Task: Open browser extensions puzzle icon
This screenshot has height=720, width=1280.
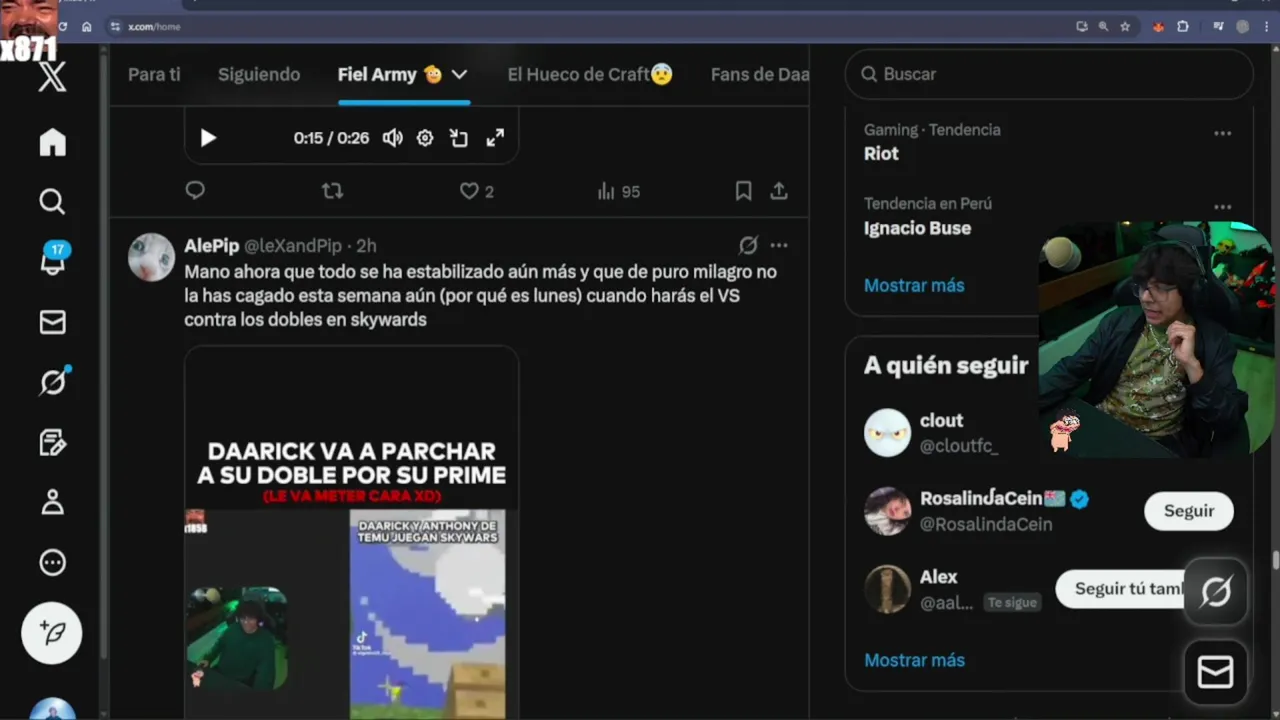Action: click(1183, 27)
